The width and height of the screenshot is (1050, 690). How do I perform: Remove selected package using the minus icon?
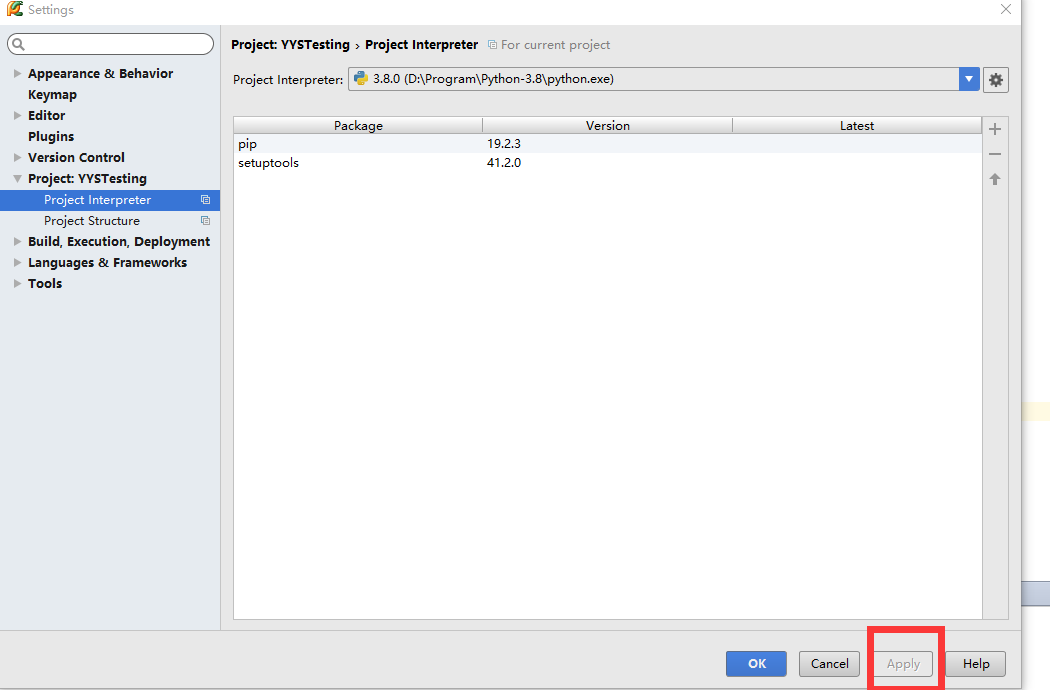click(x=994, y=153)
